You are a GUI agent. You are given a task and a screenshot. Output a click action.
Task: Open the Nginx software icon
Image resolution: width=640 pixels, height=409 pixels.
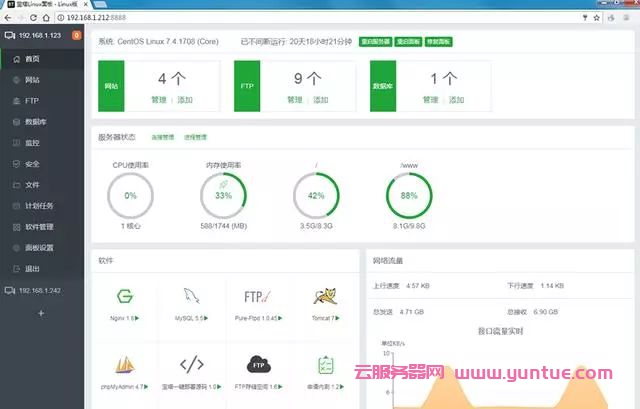click(125, 297)
